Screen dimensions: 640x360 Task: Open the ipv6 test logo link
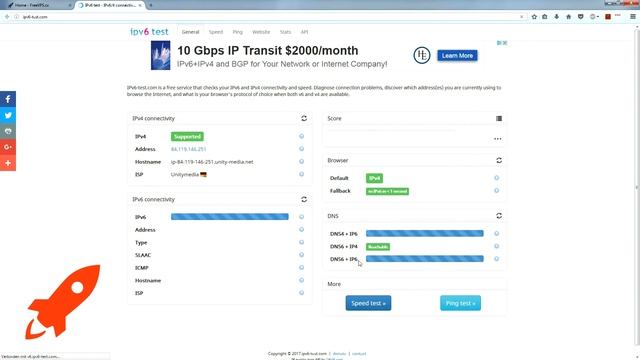(149, 32)
